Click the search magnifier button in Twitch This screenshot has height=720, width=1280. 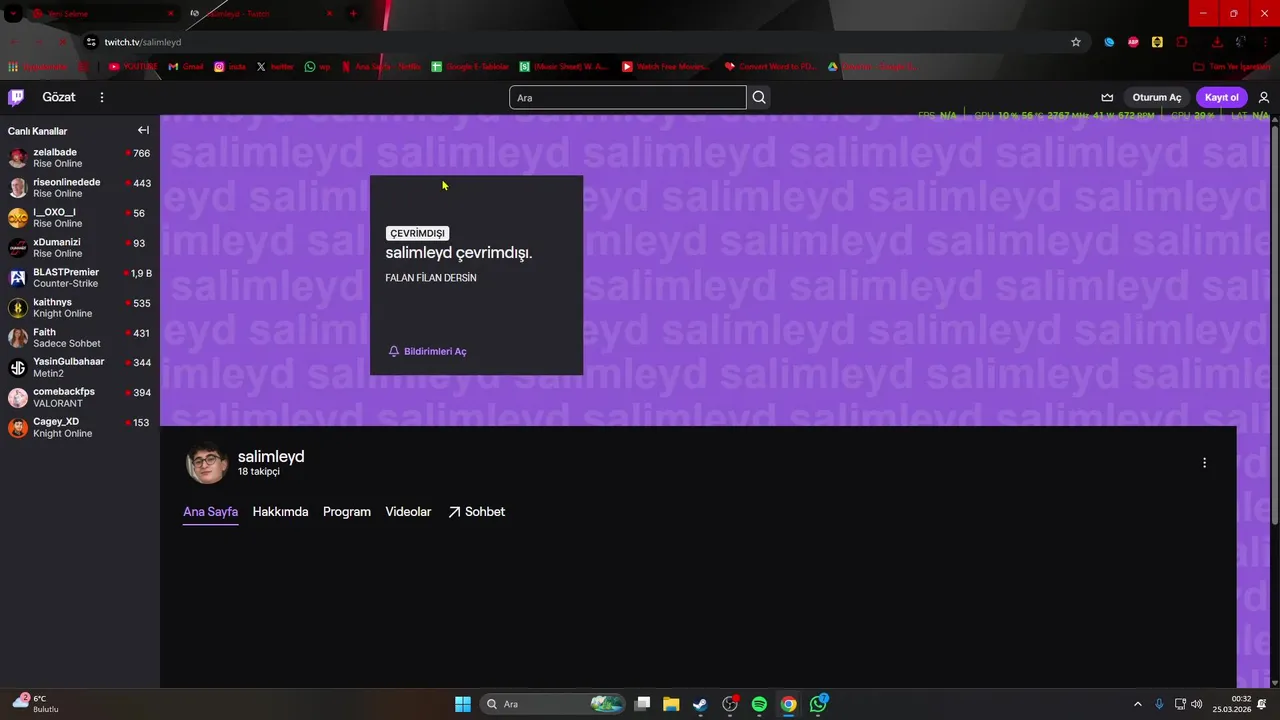[759, 97]
